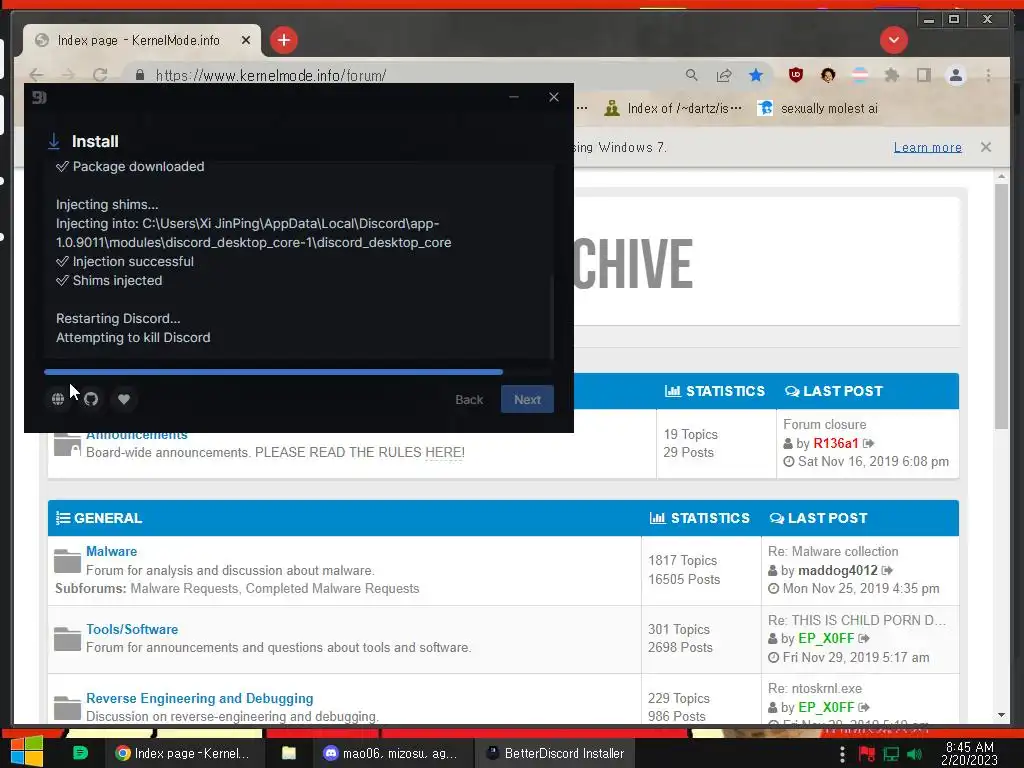
Task: Click the blue install progress bar
Action: tap(273, 372)
